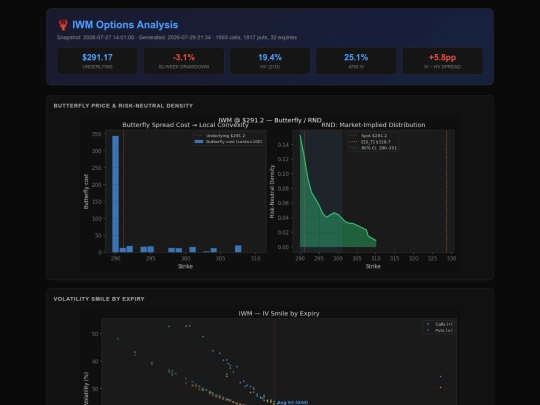
Task: Click the Aug 03 expiry annotation on the smile chart
Action: [x=293, y=402]
